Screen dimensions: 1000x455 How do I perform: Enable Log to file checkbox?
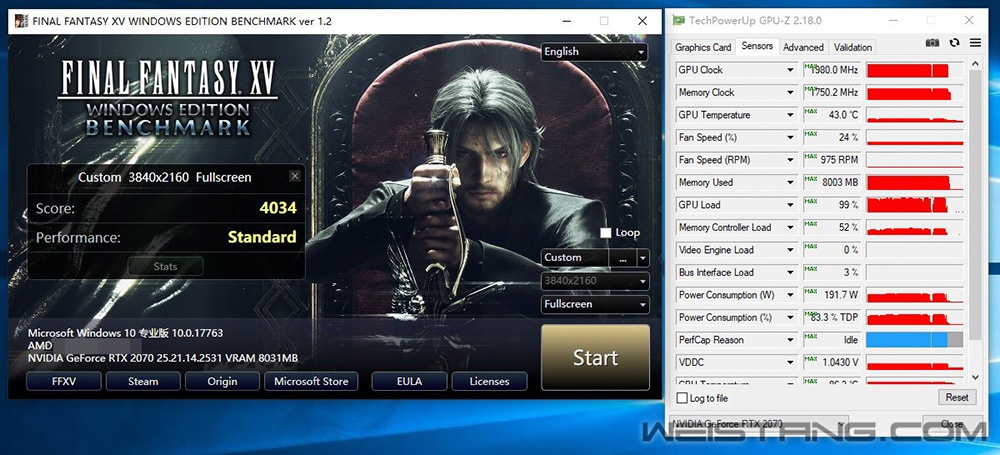682,398
